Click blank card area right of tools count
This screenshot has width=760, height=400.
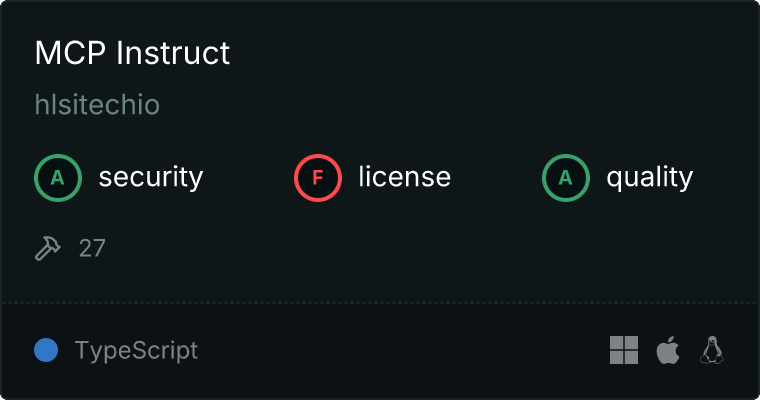pyautogui.click(x=400, y=248)
